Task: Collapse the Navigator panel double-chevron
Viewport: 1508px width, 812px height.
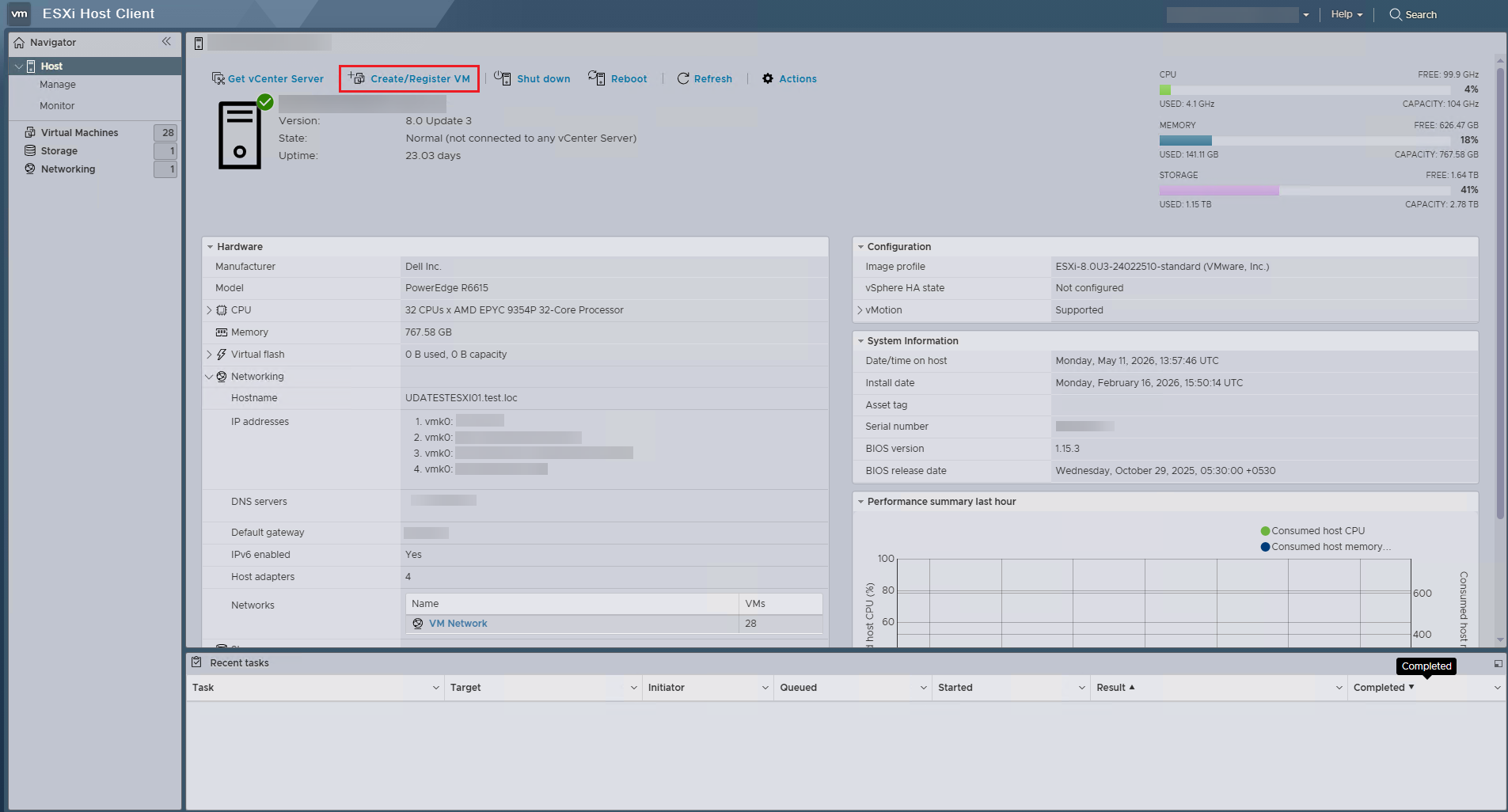Action: click(166, 42)
